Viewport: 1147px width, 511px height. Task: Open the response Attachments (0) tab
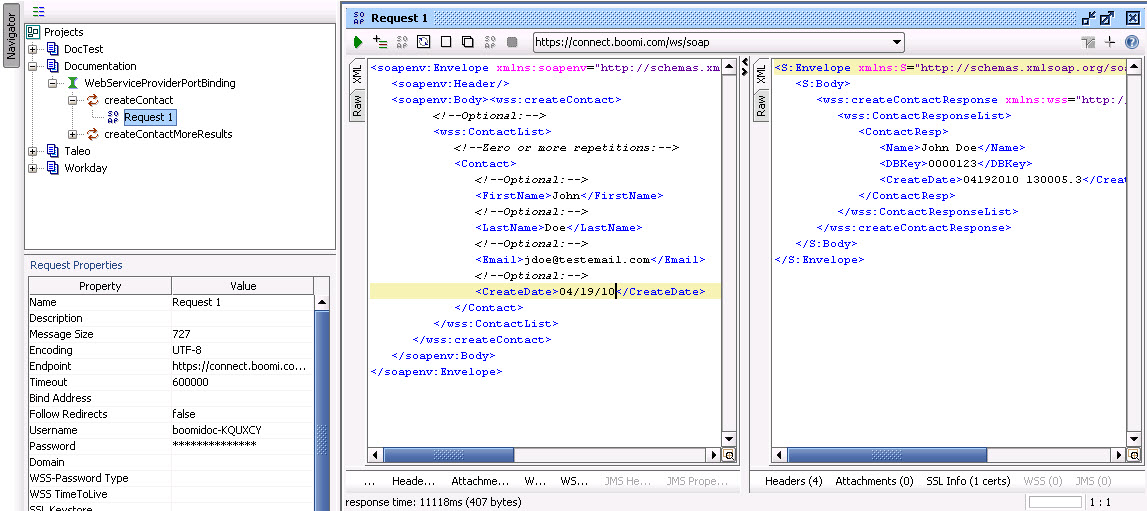[x=874, y=481]
